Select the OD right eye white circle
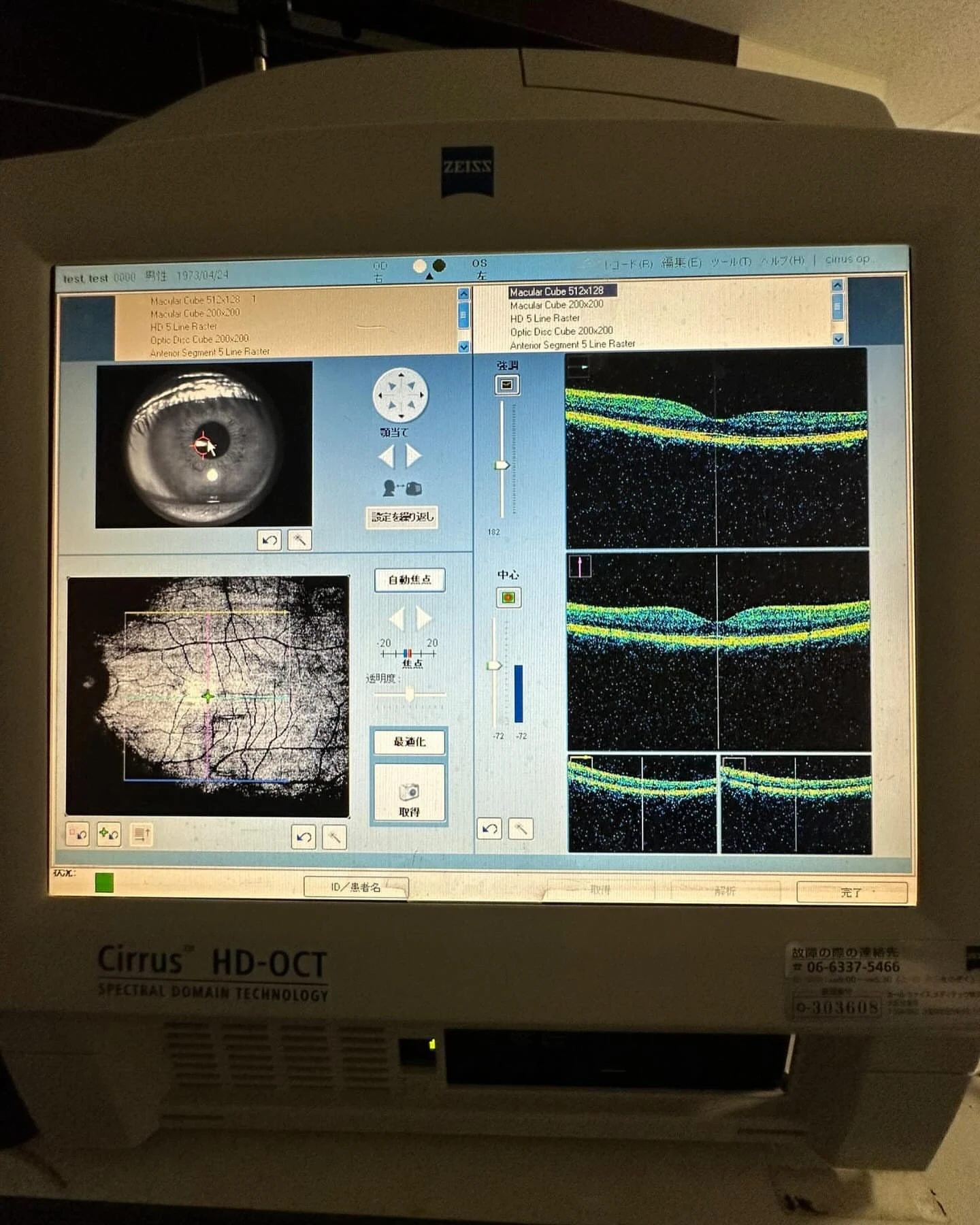 click(x=420, y=266)
